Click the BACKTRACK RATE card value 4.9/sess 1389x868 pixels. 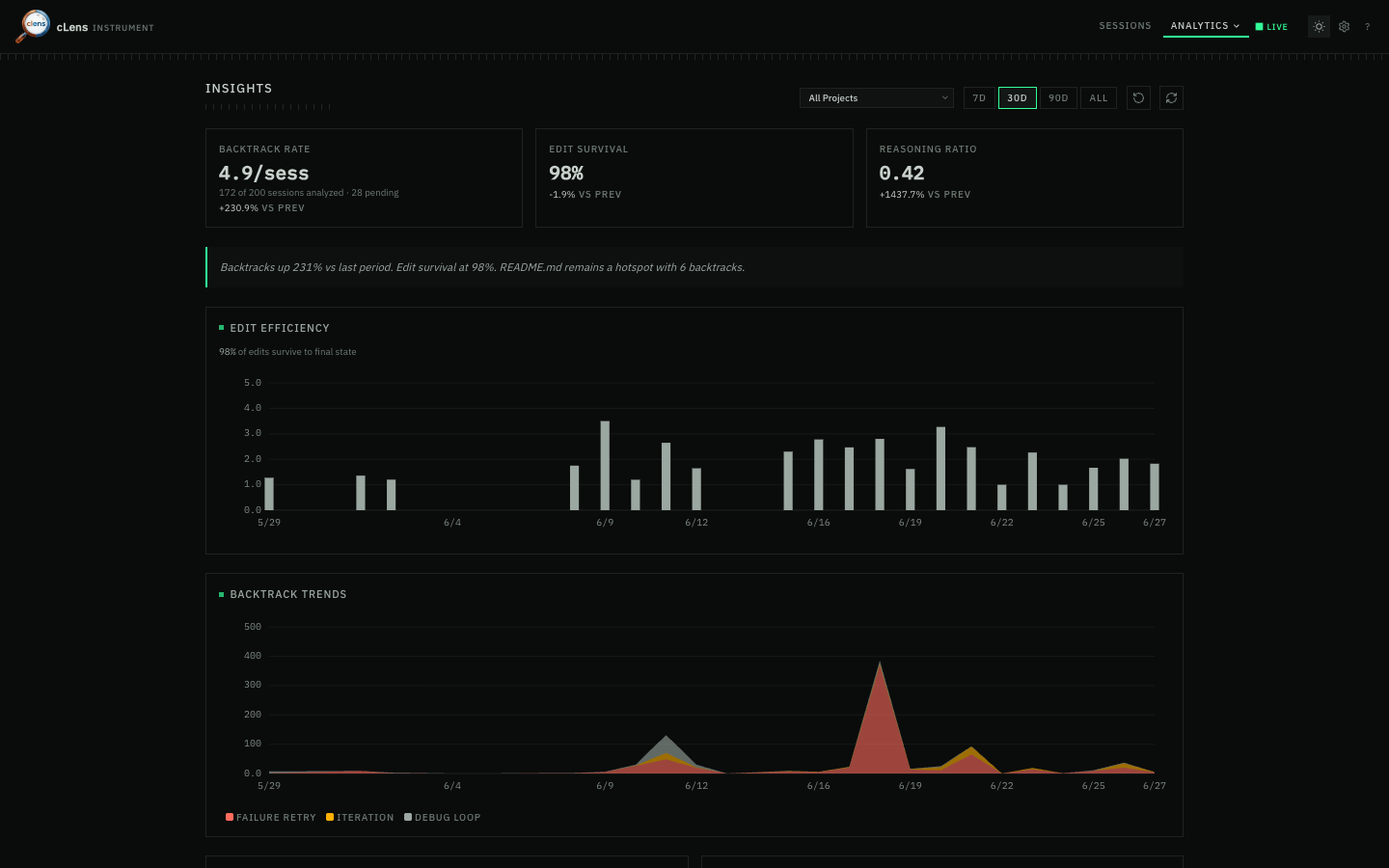pyautogui.click(x=263, y=173)
